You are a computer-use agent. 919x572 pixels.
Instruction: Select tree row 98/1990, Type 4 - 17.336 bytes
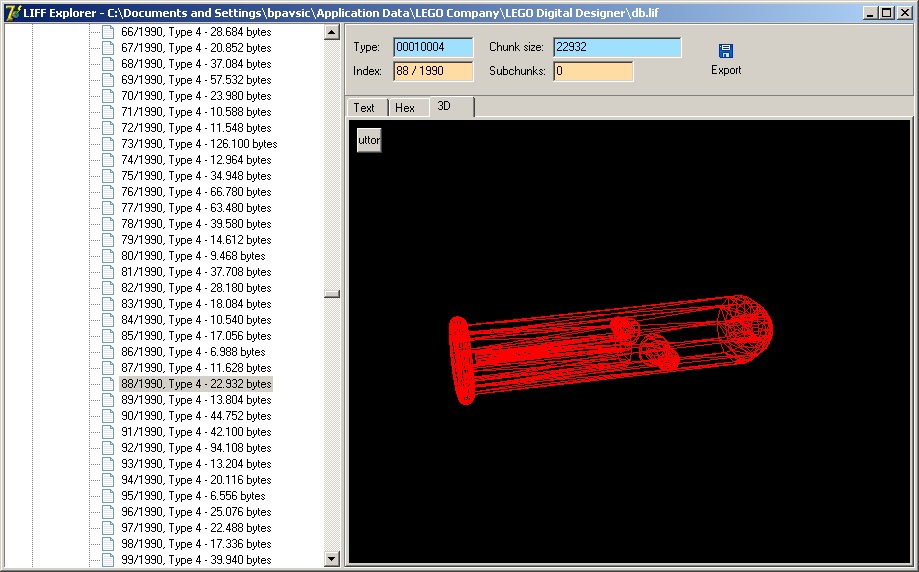pyautogui.click(x=196, y=544)
